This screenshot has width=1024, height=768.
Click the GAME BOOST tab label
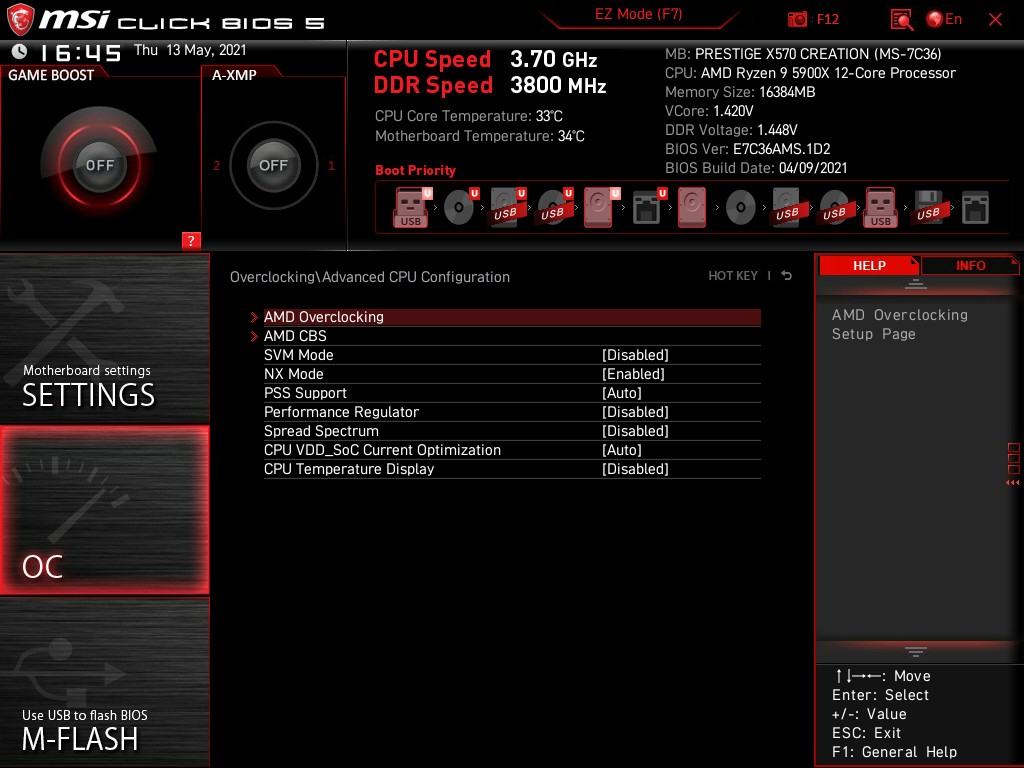coord(51,75)
